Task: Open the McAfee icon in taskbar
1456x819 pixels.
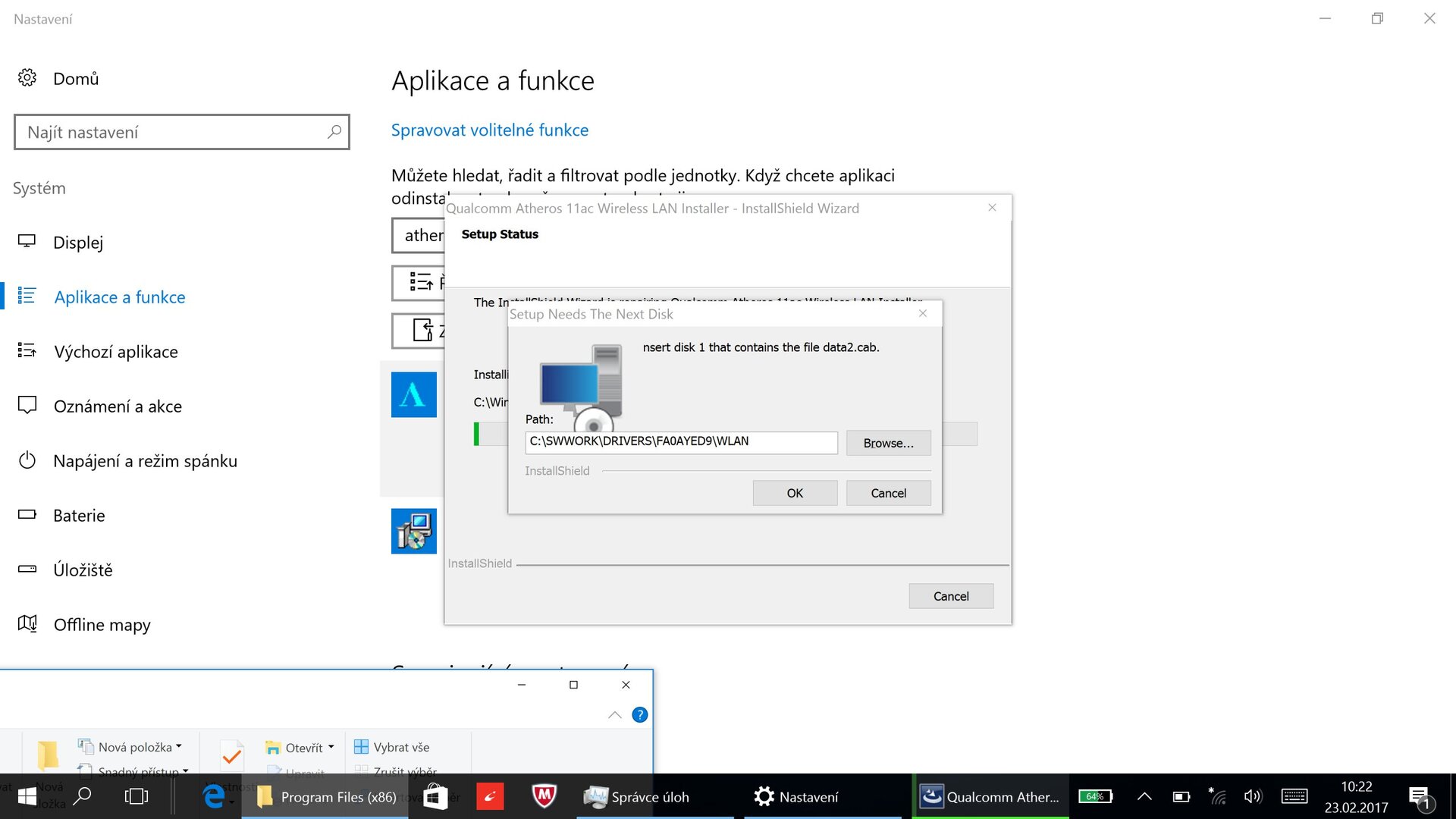Action: tap(544, 796)
